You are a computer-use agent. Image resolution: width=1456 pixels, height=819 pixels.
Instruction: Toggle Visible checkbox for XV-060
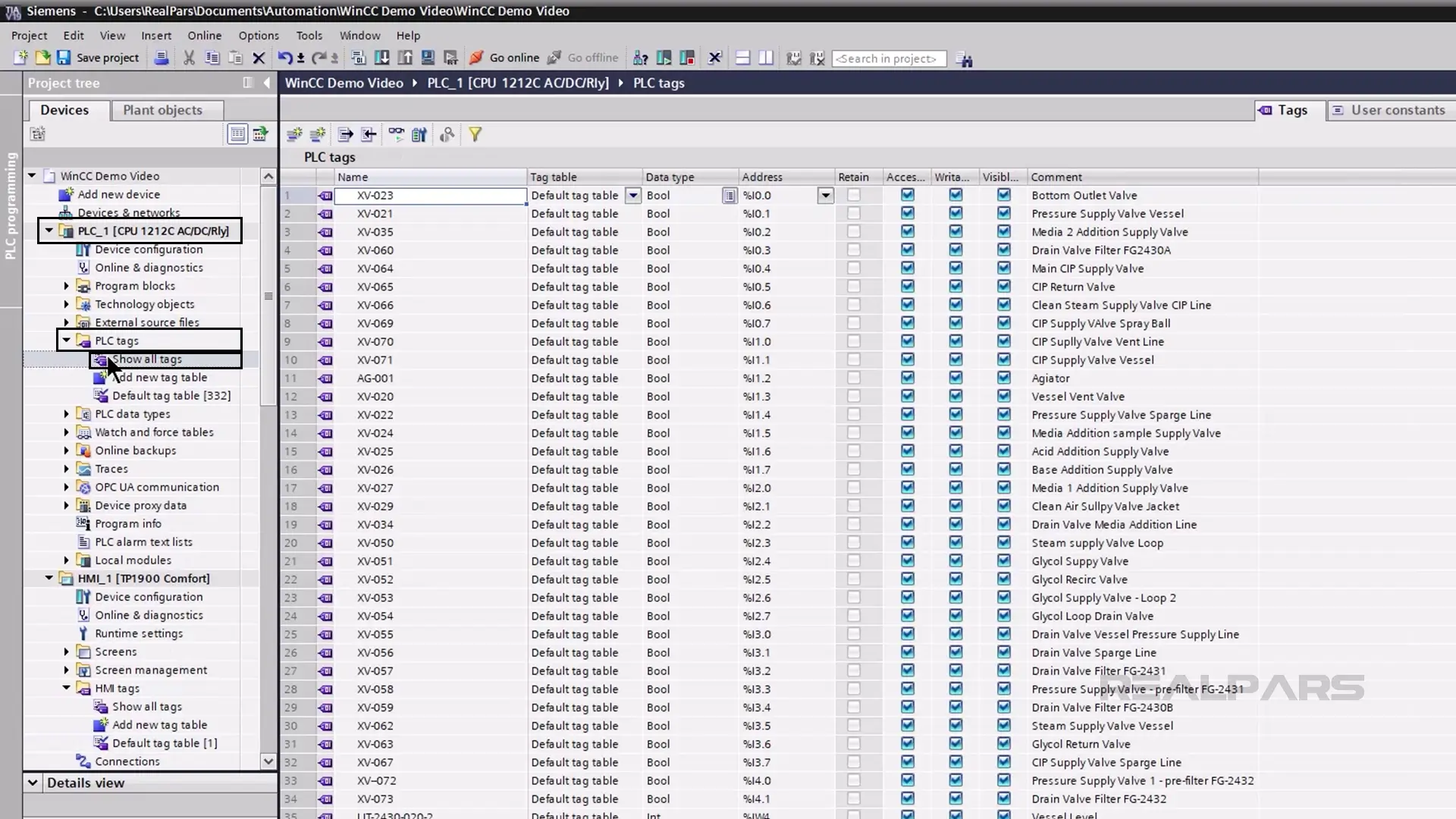1004,249
